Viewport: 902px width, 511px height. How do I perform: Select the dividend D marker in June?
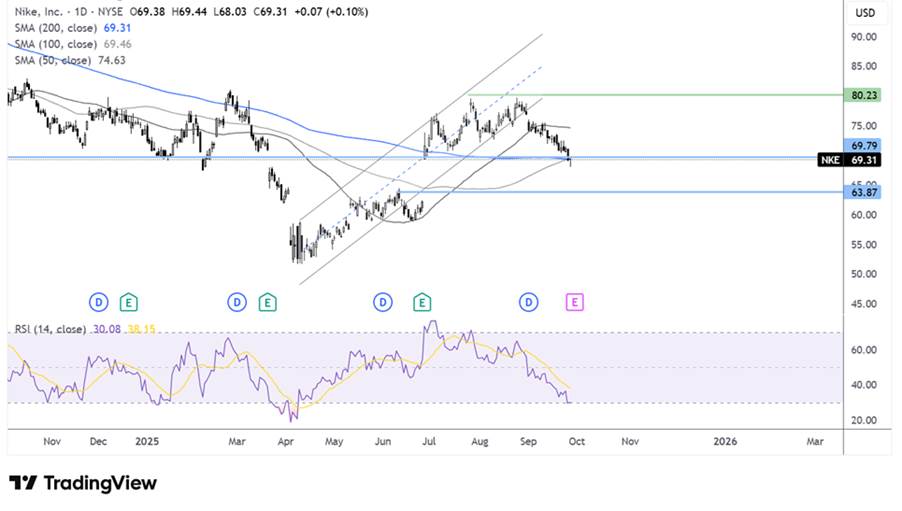pyautogui.click(x=383, y=302)
